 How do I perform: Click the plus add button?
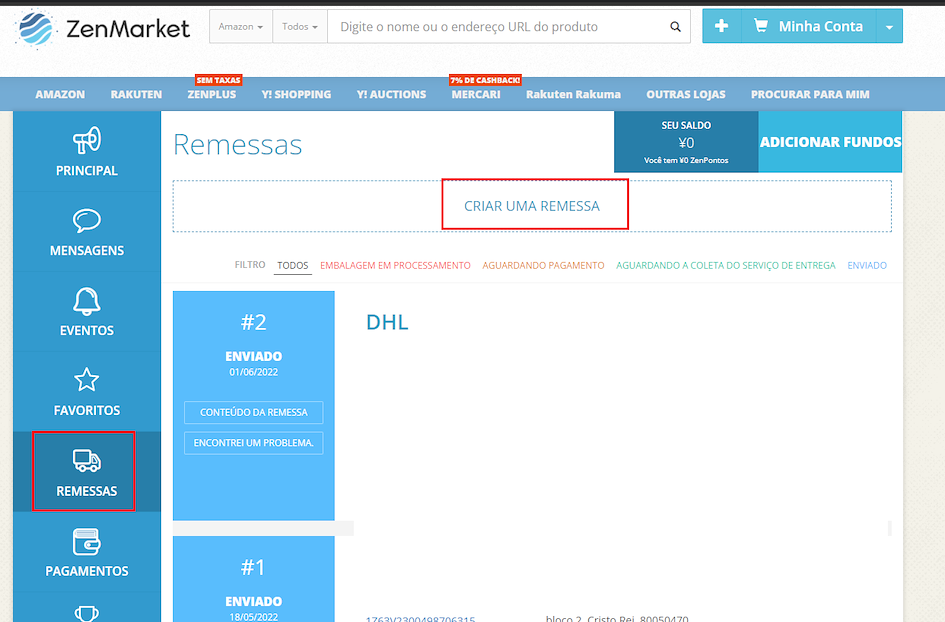click(x=721, y=26)
